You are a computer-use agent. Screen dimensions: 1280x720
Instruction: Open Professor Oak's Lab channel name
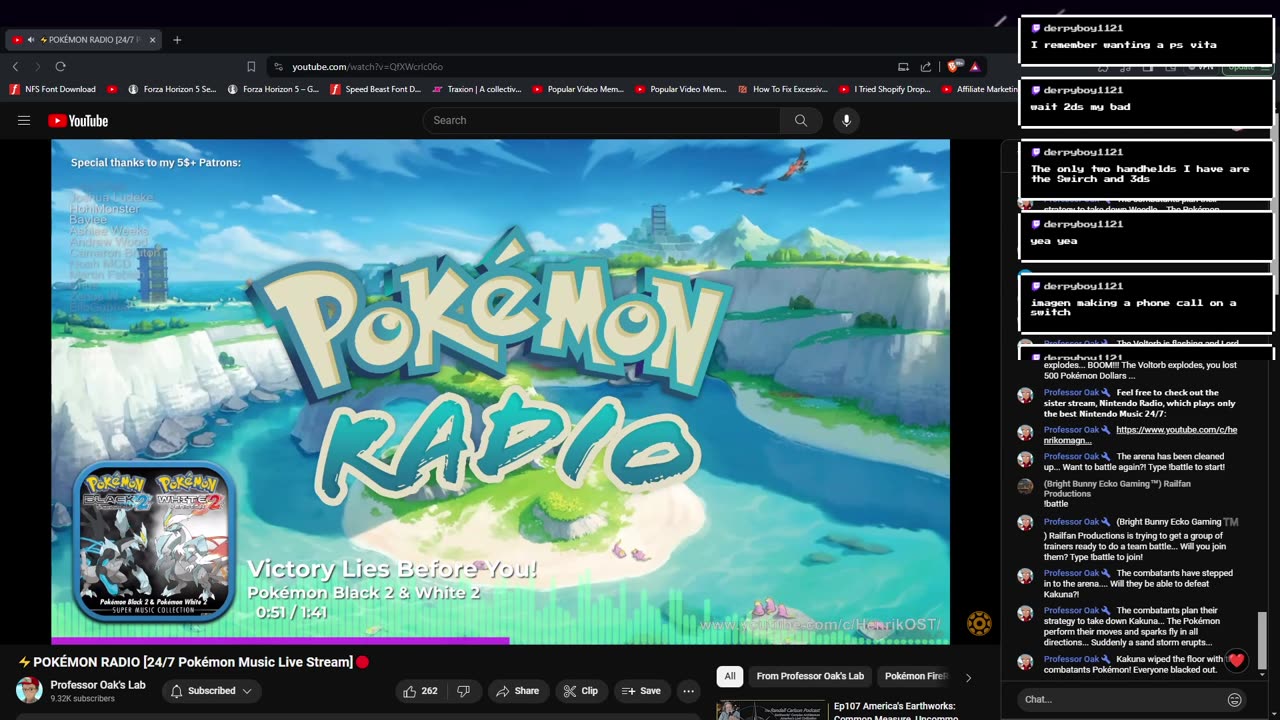click(98, 685)
